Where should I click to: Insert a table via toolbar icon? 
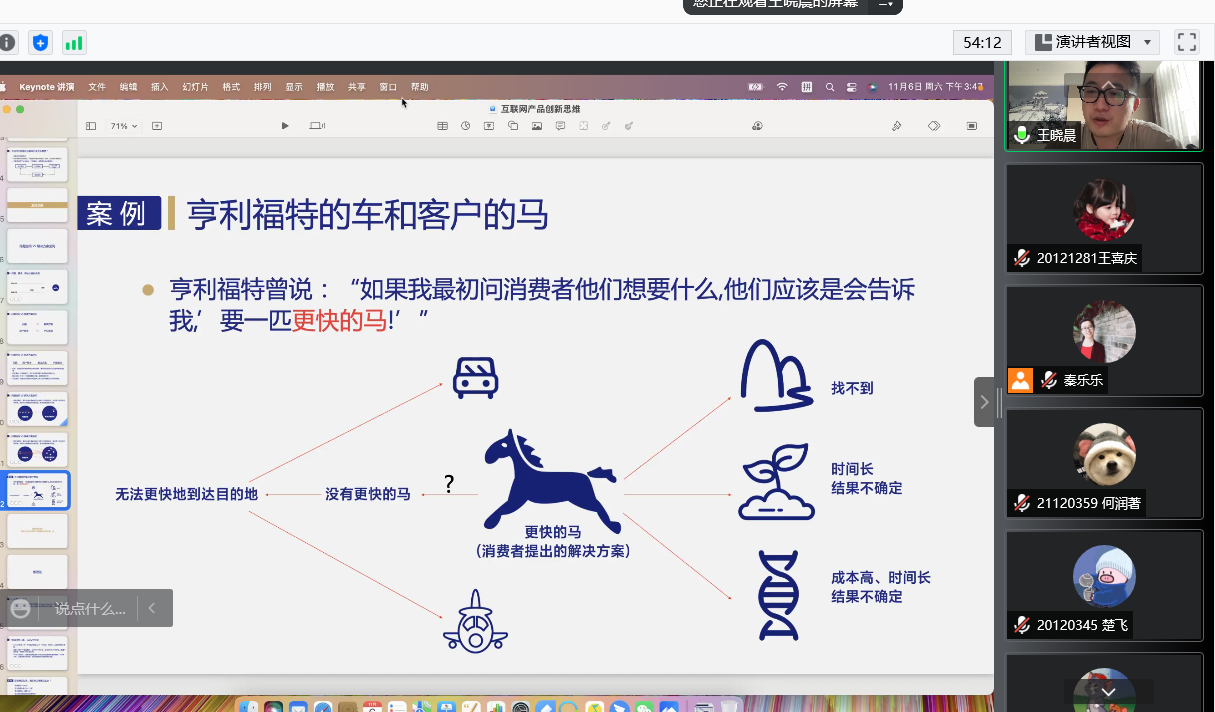point(443,126)
